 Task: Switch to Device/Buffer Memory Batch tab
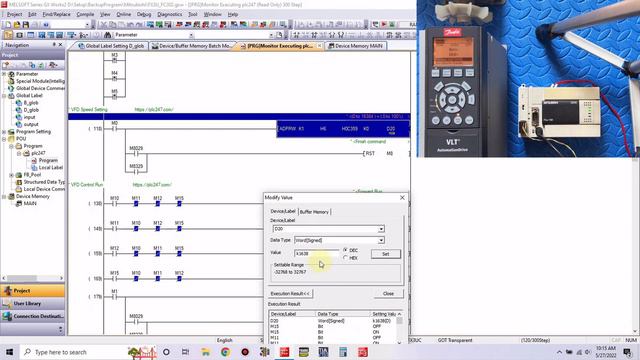pos(191,46)
